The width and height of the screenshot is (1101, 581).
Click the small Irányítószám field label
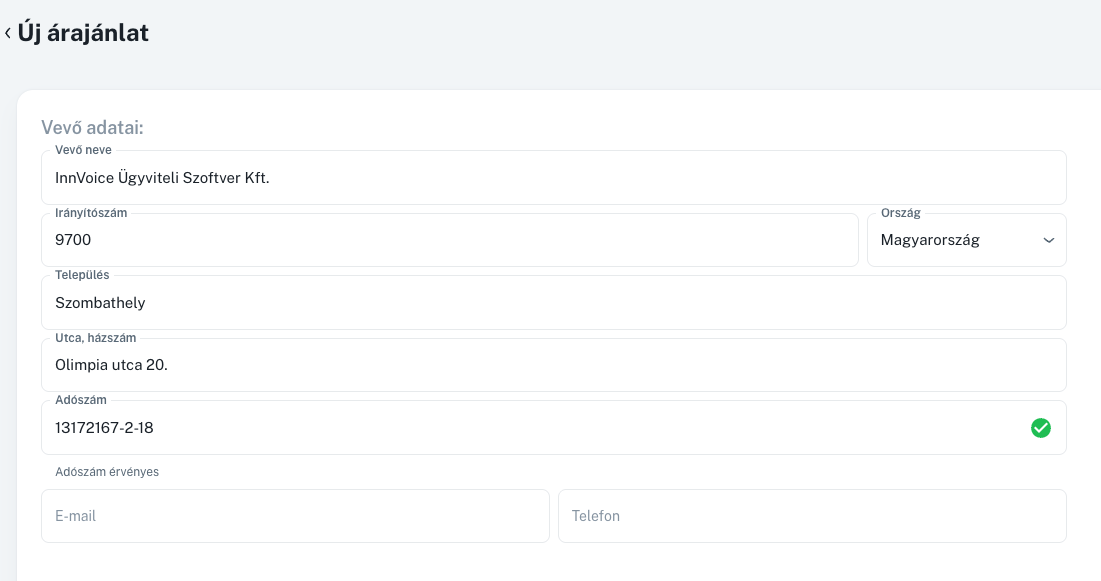click(x=91, y=213)
